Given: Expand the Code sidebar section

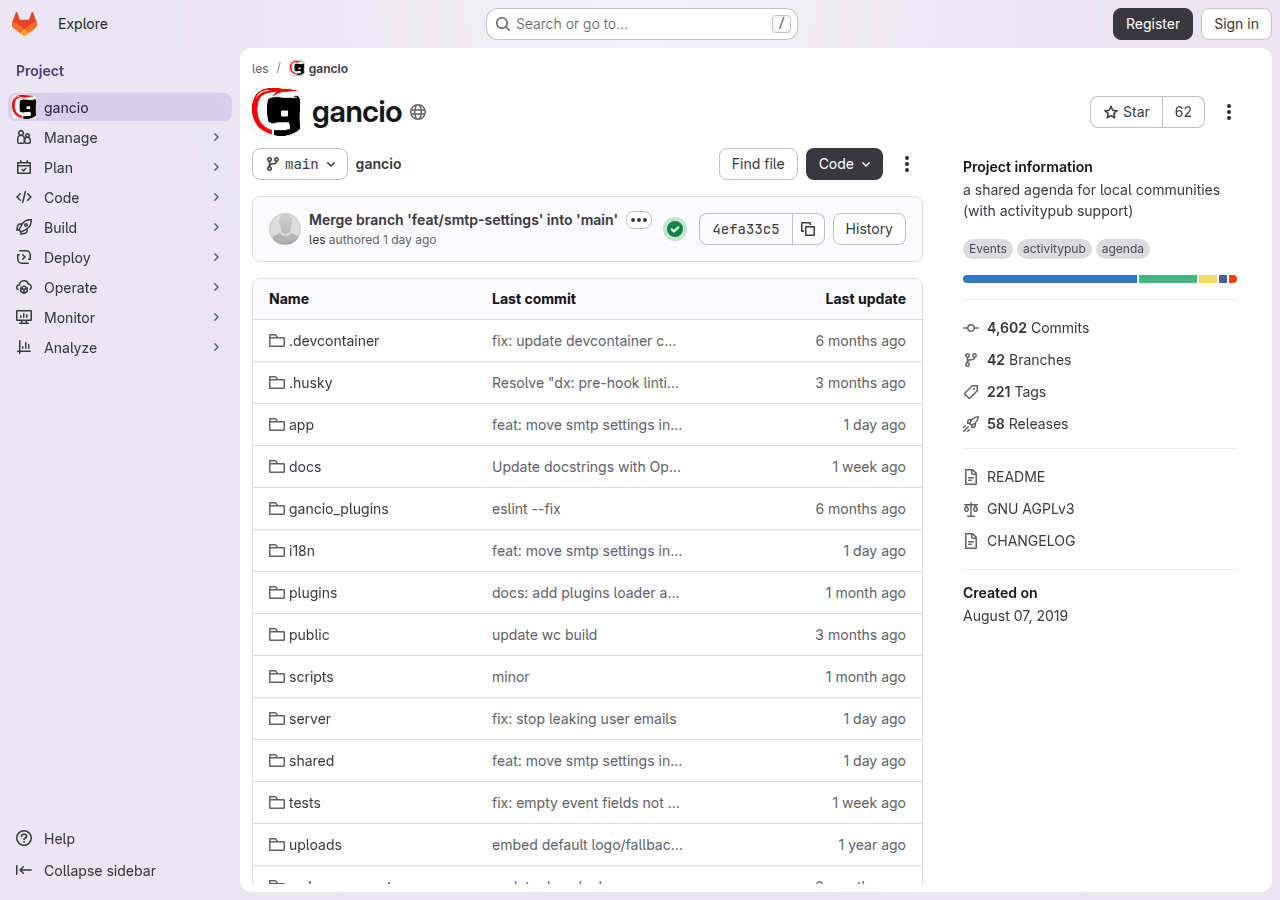Looking at the screenshot, I should click(x=120, y=198).
